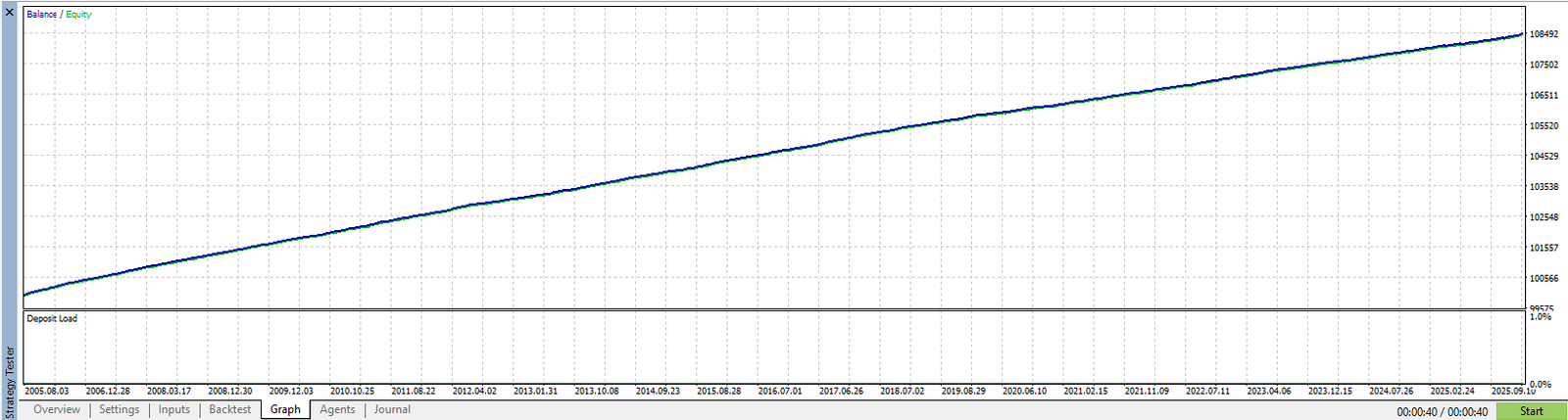Click the 2025.02.24 date label
Screen dimensions: 1568x420
pyautogui.click(x=1452, y=392)
